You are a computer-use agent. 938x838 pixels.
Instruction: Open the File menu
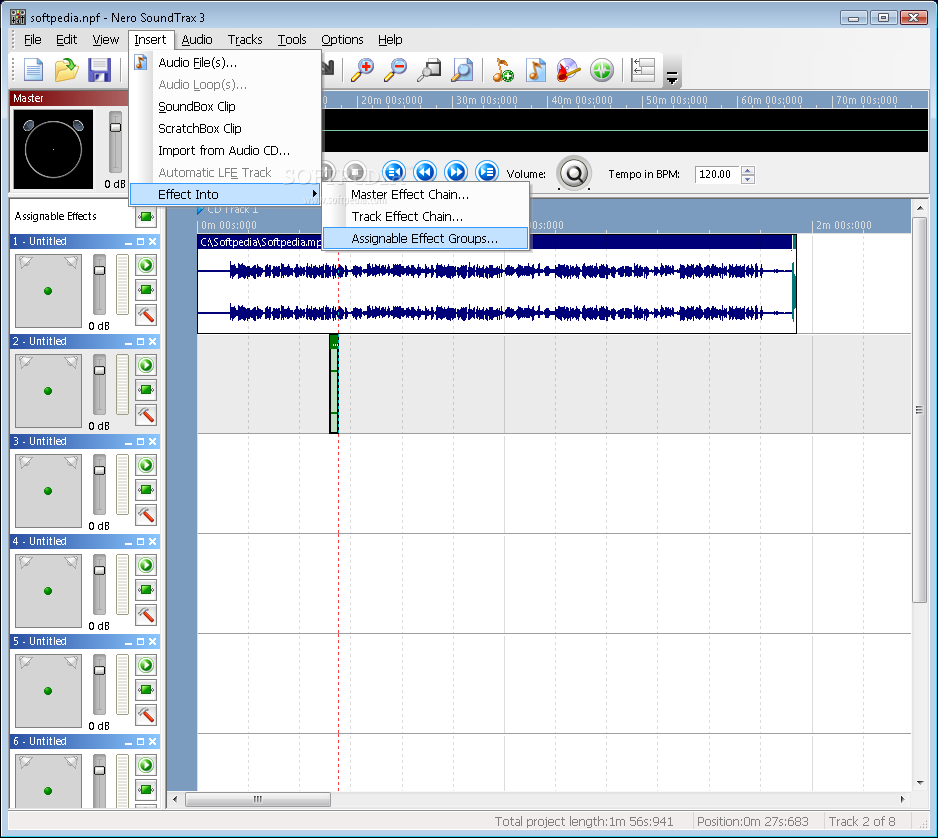(32, 39)
